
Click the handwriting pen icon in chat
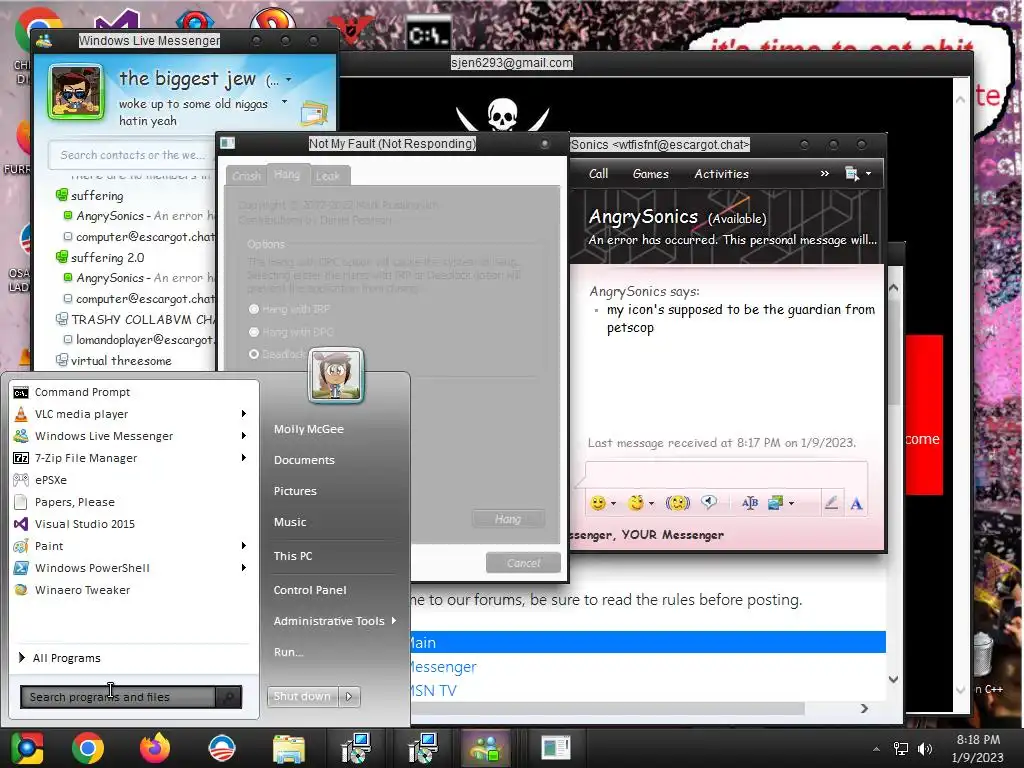click(831, 503)
